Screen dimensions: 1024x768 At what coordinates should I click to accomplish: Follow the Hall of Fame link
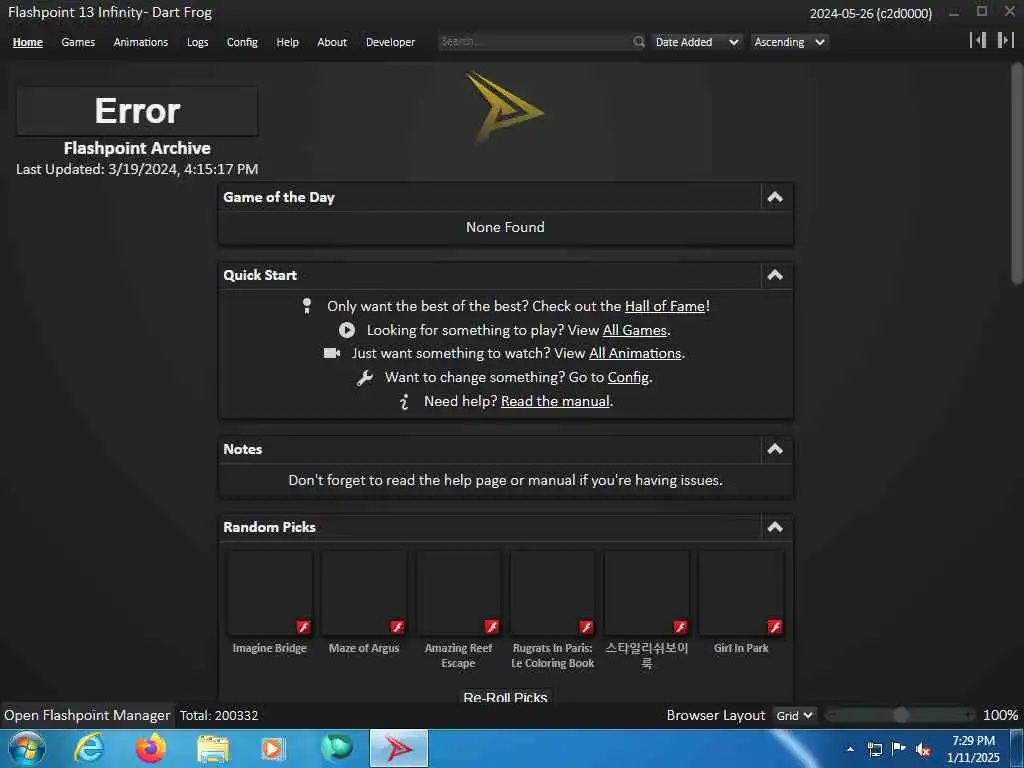665,306
